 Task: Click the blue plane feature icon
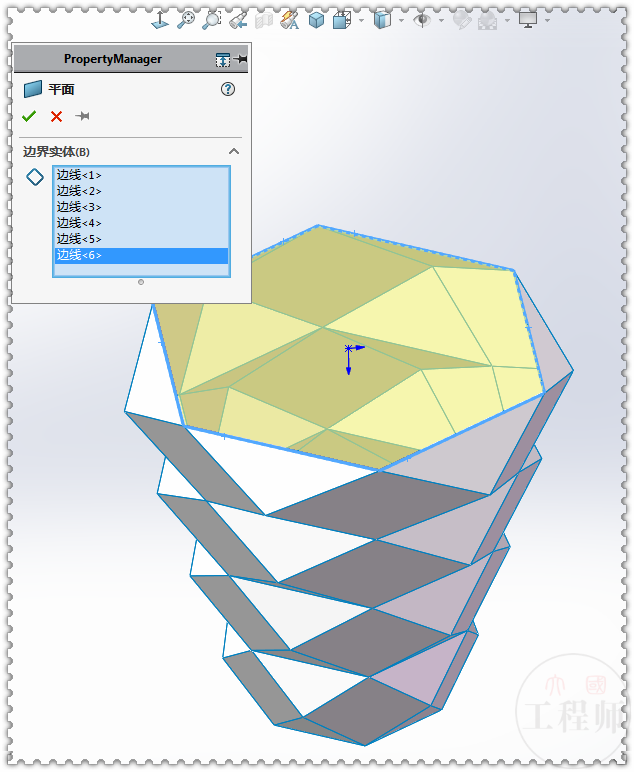point(33,90)
